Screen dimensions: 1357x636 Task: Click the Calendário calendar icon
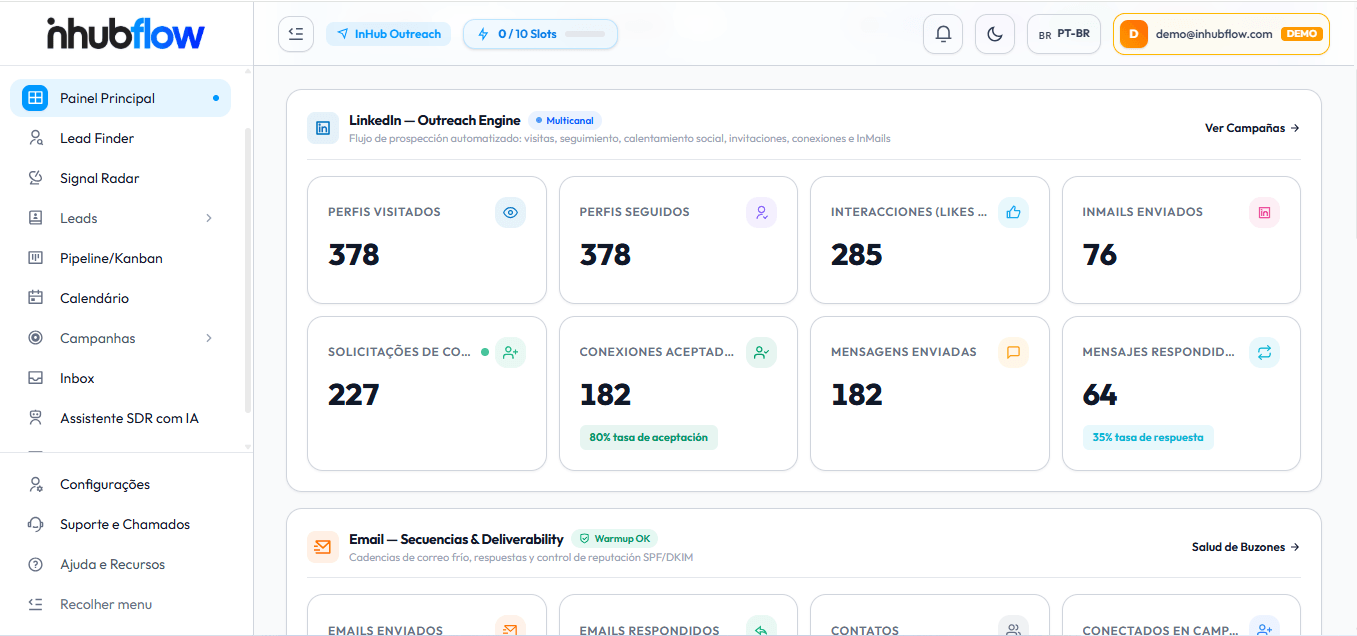click(36, 298)
